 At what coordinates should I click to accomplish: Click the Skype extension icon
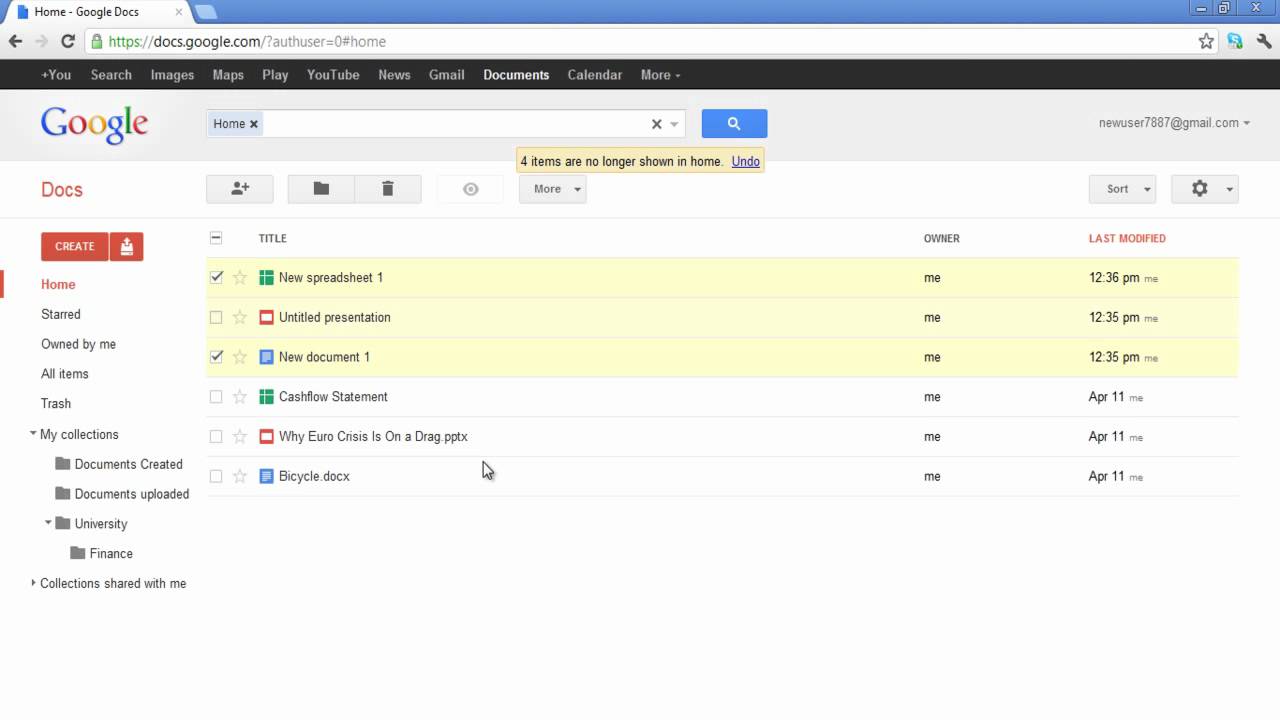click(x=1235, y=41)
